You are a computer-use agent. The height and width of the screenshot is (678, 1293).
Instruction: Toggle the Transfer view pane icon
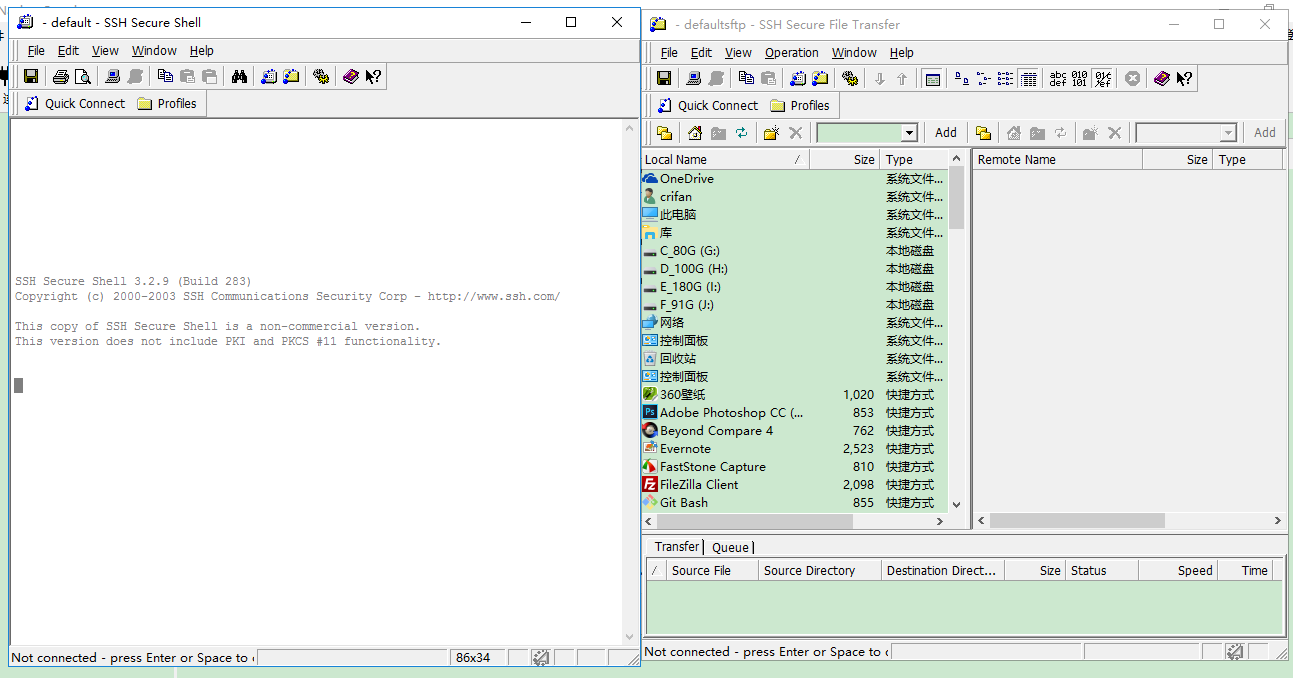[932, 78]
